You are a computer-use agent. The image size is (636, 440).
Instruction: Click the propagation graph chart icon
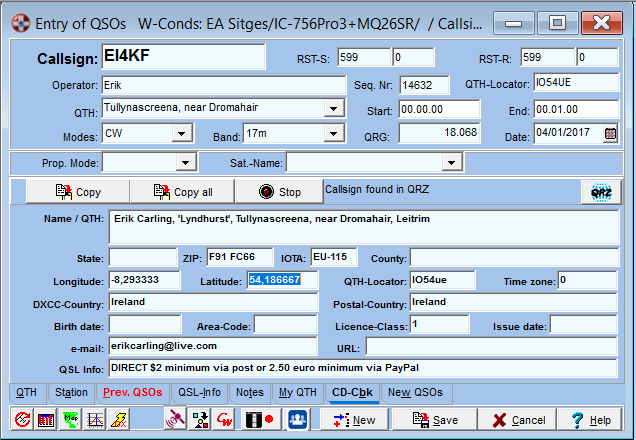94,420
